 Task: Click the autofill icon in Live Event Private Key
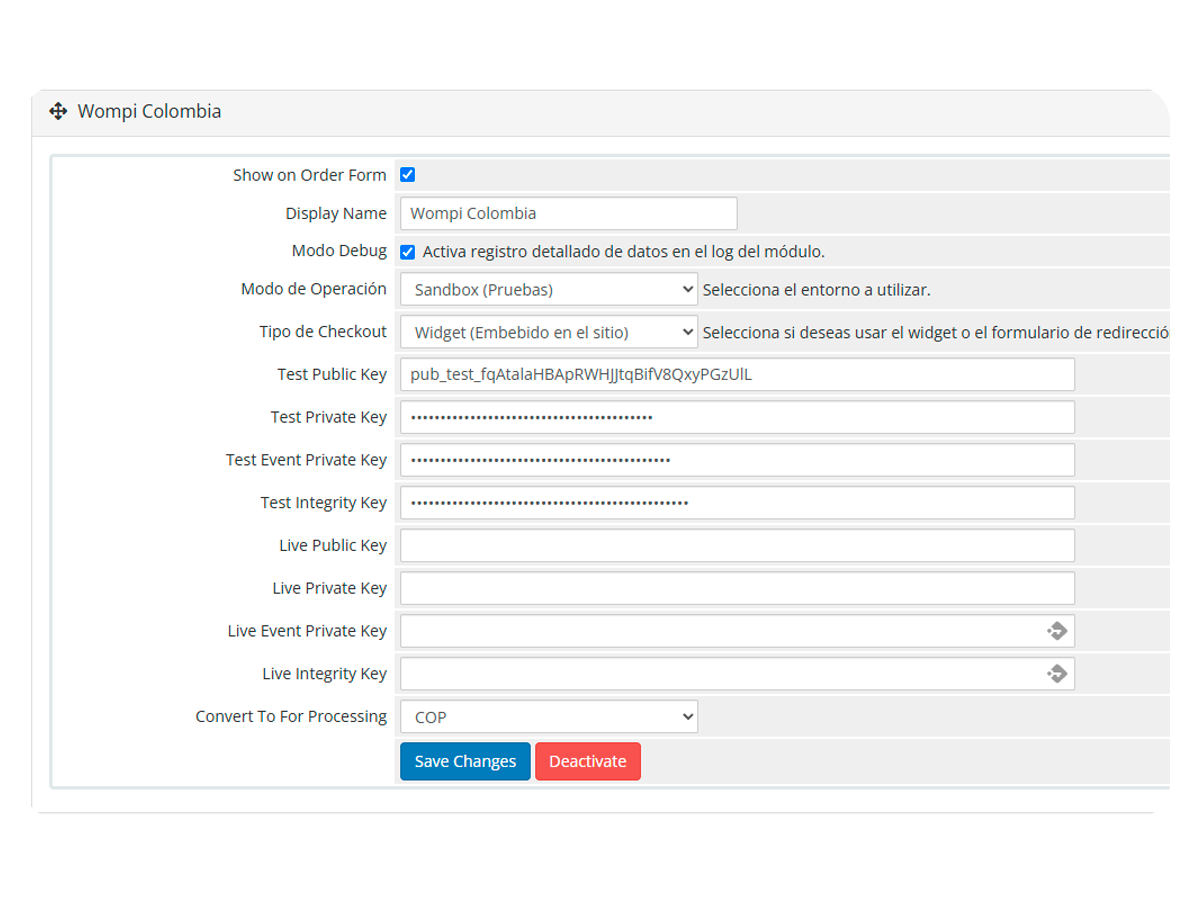click(1057, 631)
